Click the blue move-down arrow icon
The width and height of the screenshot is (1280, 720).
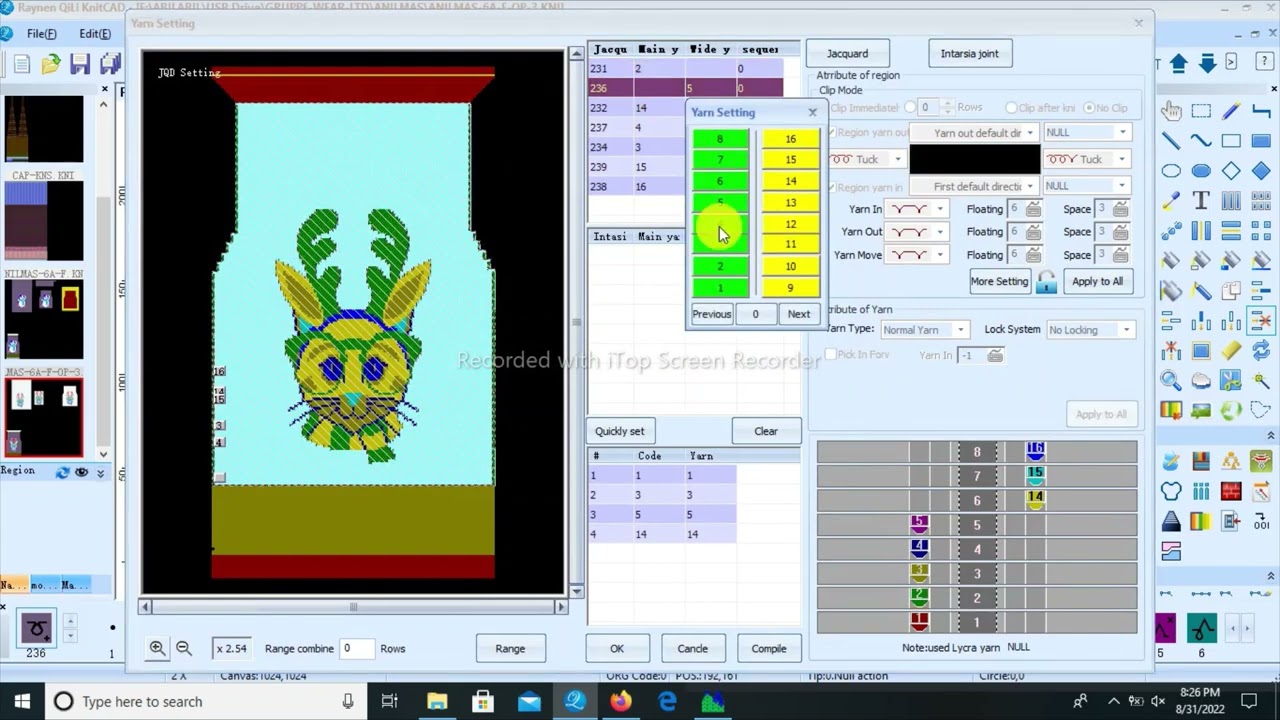coord(1207,63)
